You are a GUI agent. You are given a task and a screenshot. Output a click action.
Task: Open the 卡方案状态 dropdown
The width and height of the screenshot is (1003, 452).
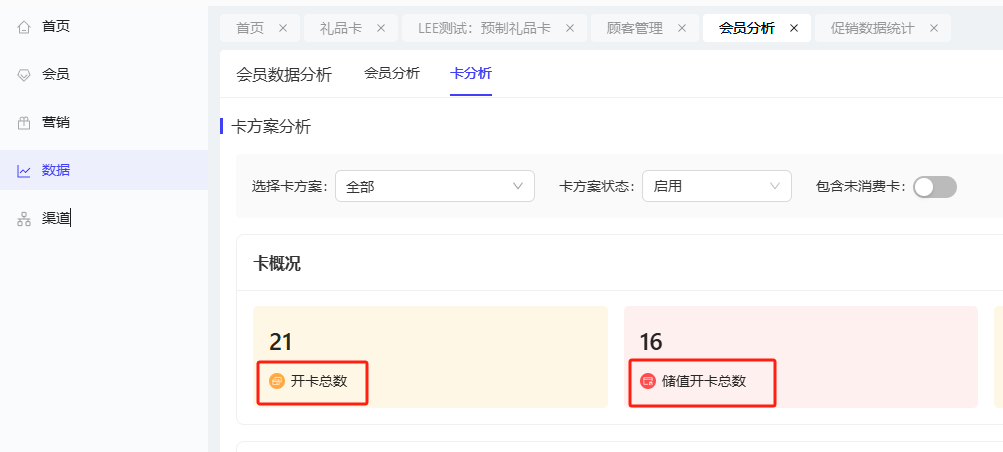[x=717, y=186]
